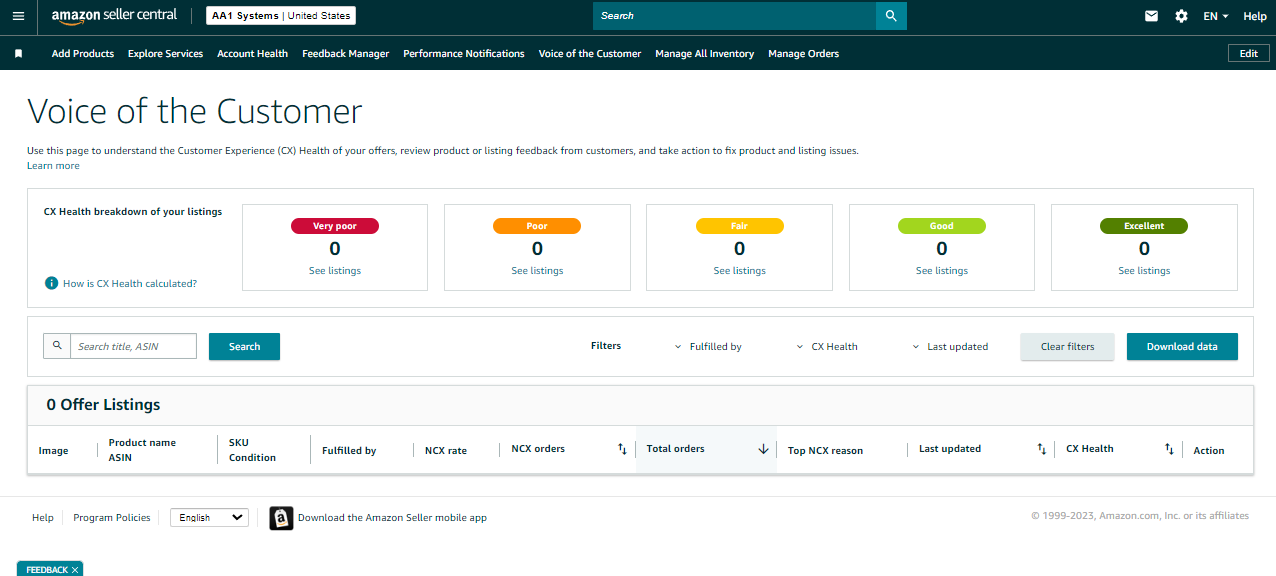
Task: Click Download the Amazon Seller mobile app
Action: 392,518
